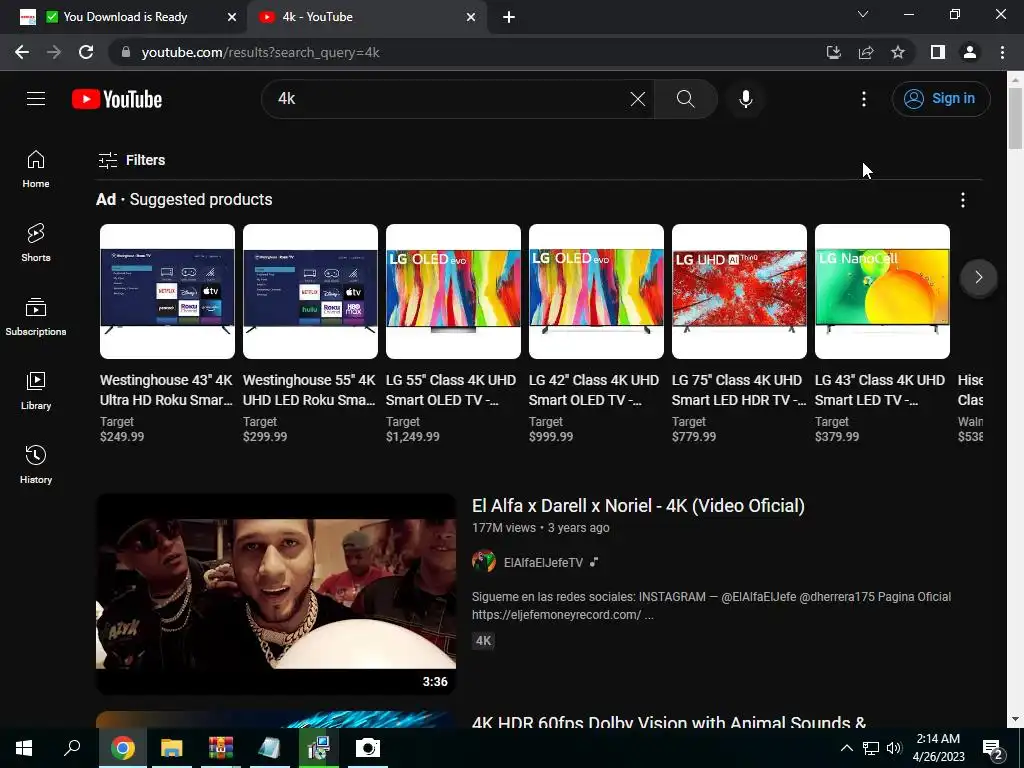Clear the search box with the X
The image size is (1024, 768).
[x=637, y=99]
